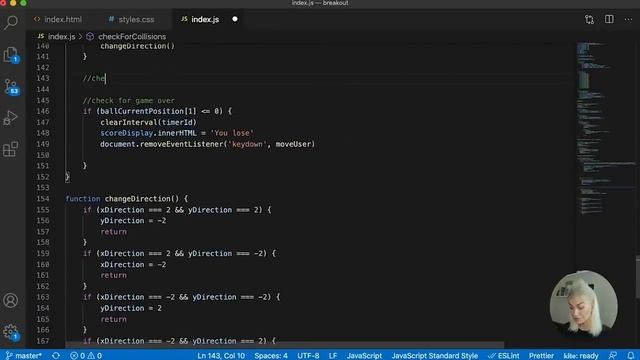This screenshot has height=360, width=640.
Task: Open master branch selector
Action: [24, 356]
